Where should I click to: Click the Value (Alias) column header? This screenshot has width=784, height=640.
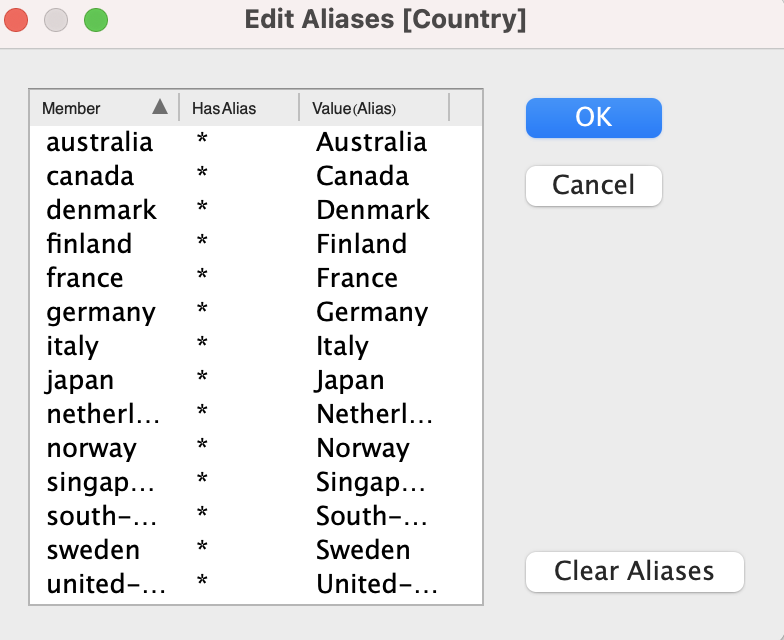click(355, 109)
